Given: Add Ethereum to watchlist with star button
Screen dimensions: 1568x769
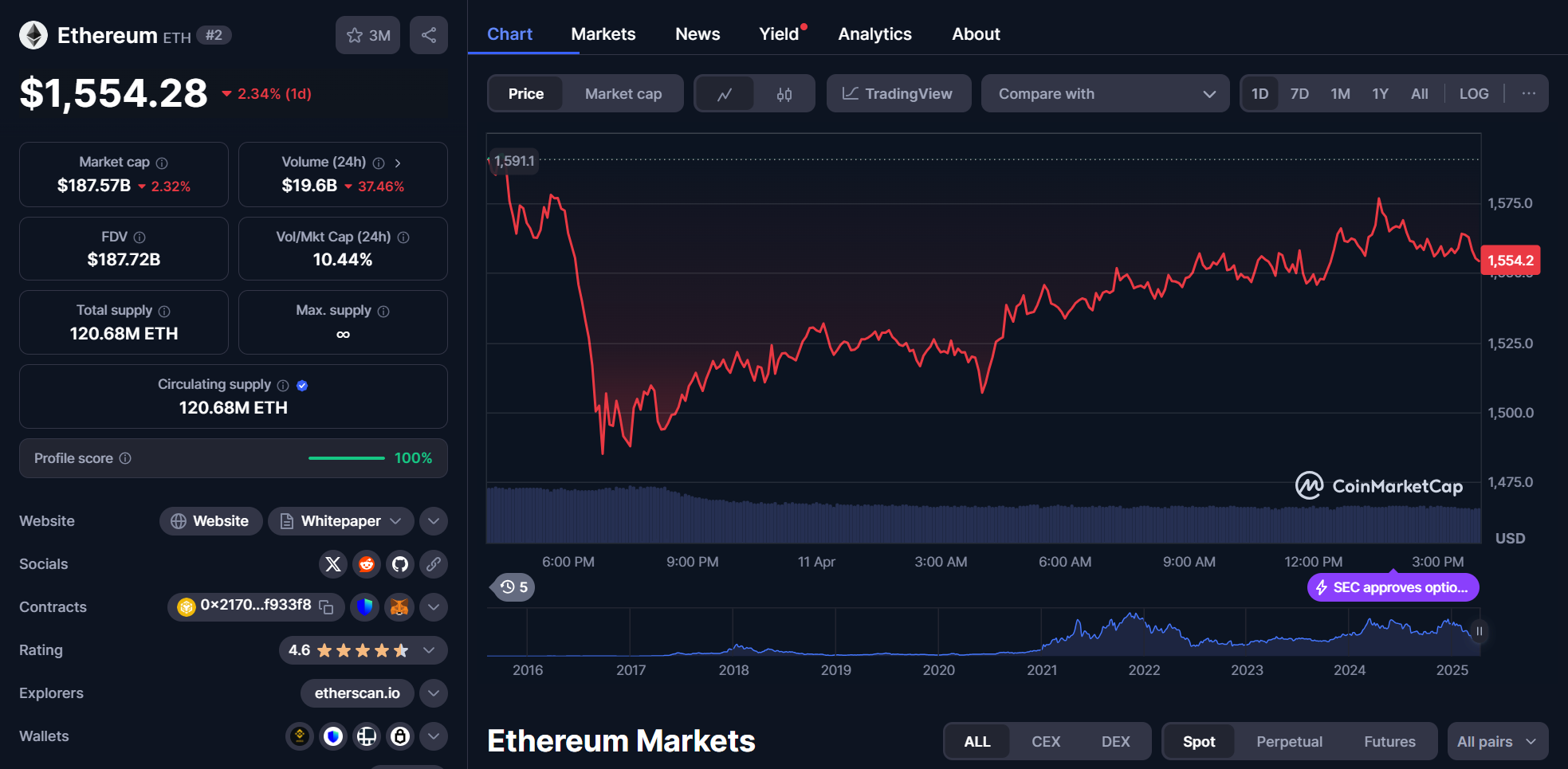Looking at the screenshot, I should (367, 35).
